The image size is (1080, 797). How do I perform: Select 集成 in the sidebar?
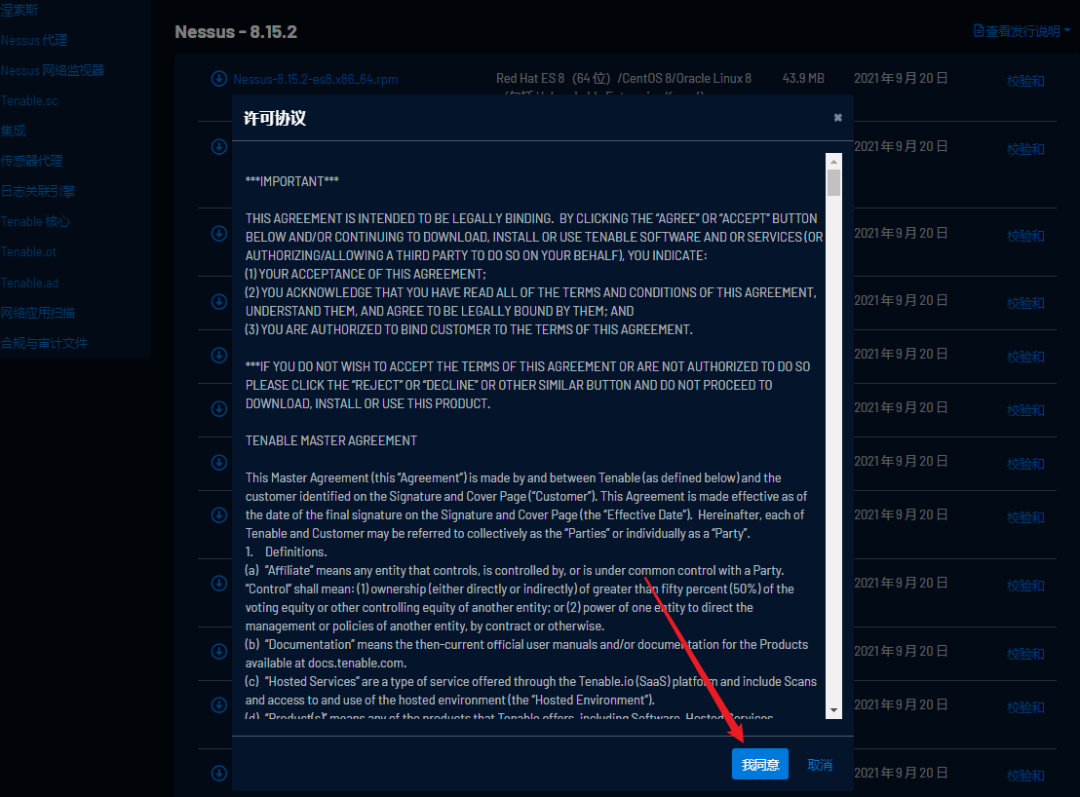(13, 130)
